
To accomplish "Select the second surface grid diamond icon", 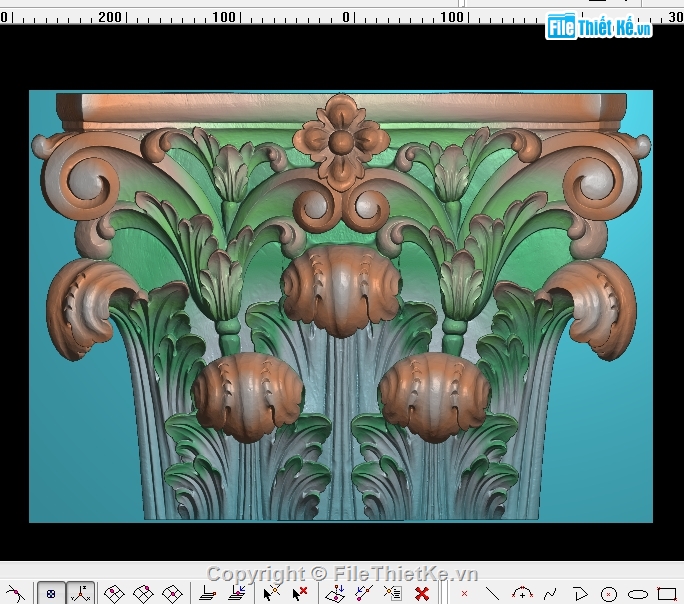I will (x=143, y=594).
